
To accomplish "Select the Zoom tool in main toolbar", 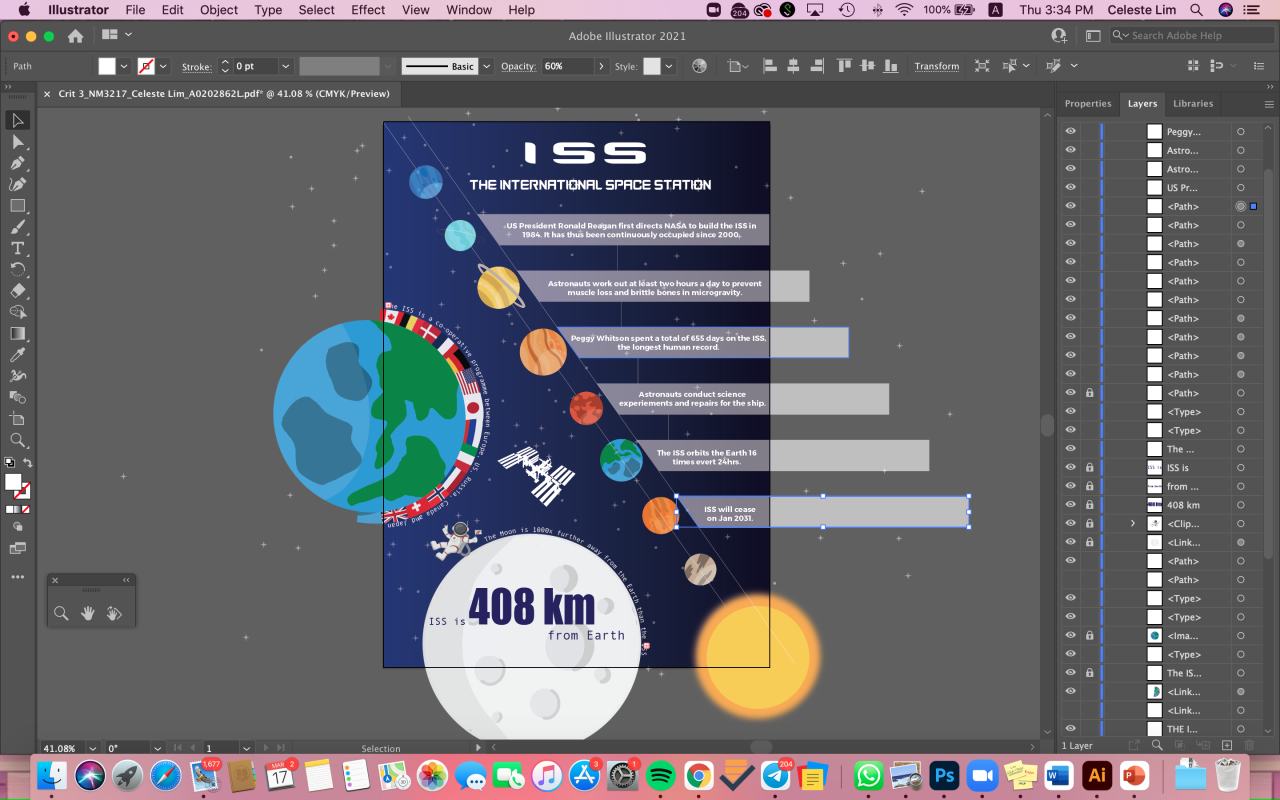I will 18,440.
